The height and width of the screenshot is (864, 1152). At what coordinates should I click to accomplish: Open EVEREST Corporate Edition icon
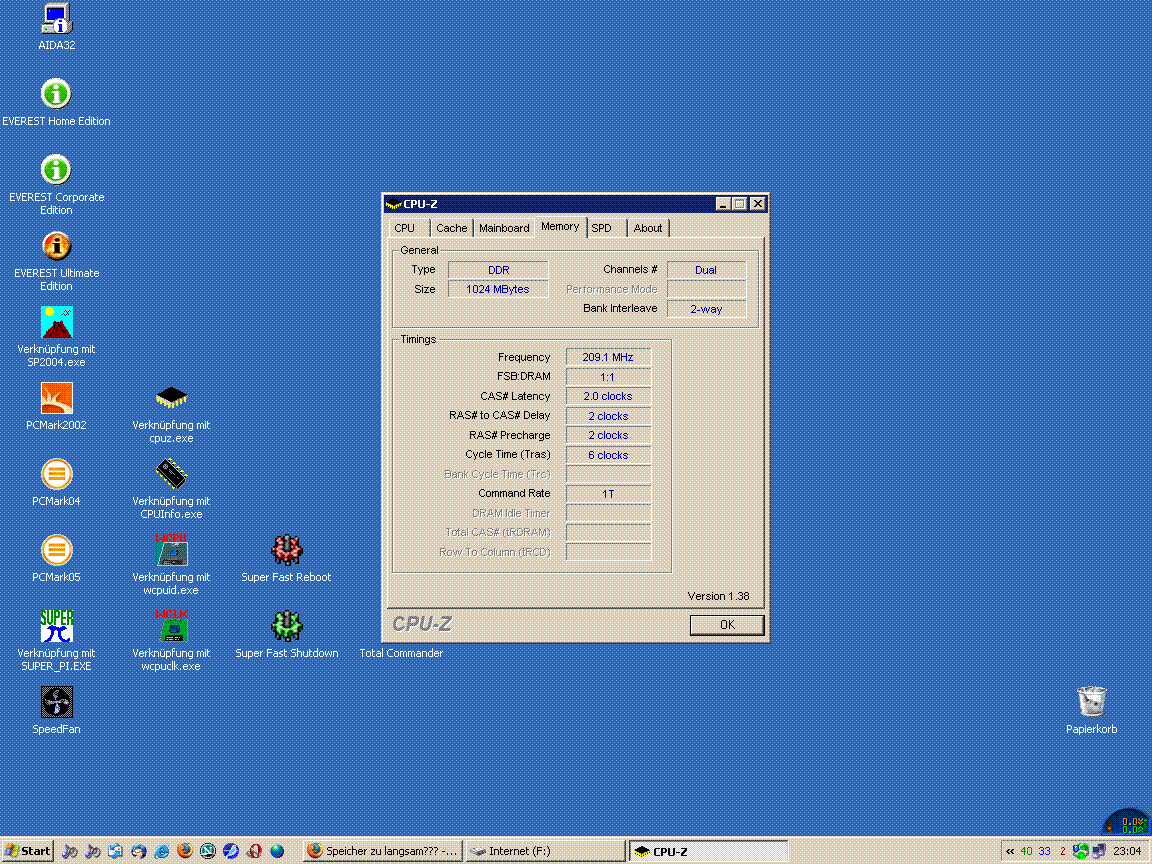tap(57, 184)
